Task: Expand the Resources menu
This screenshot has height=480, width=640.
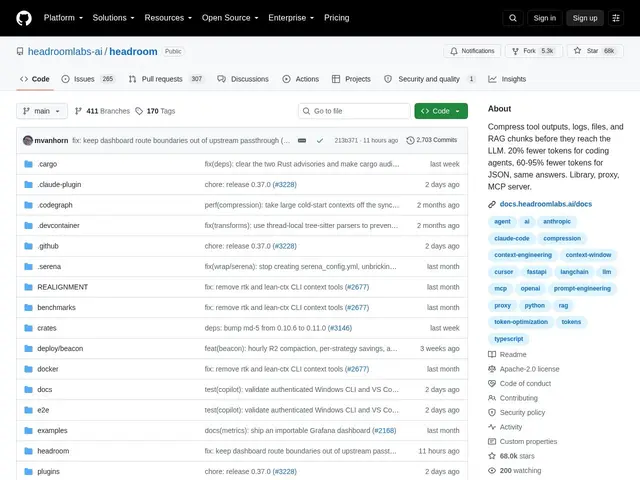Action: coord(168,18)
